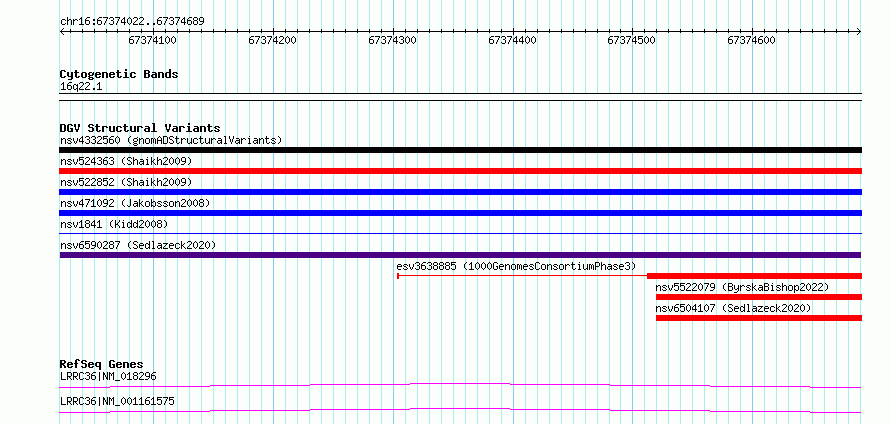The width and height of the screenshot is (890, 424).
Task: Open nsv5522079 (ByrskaBishop2022) label
Action: tap(742, 287)
